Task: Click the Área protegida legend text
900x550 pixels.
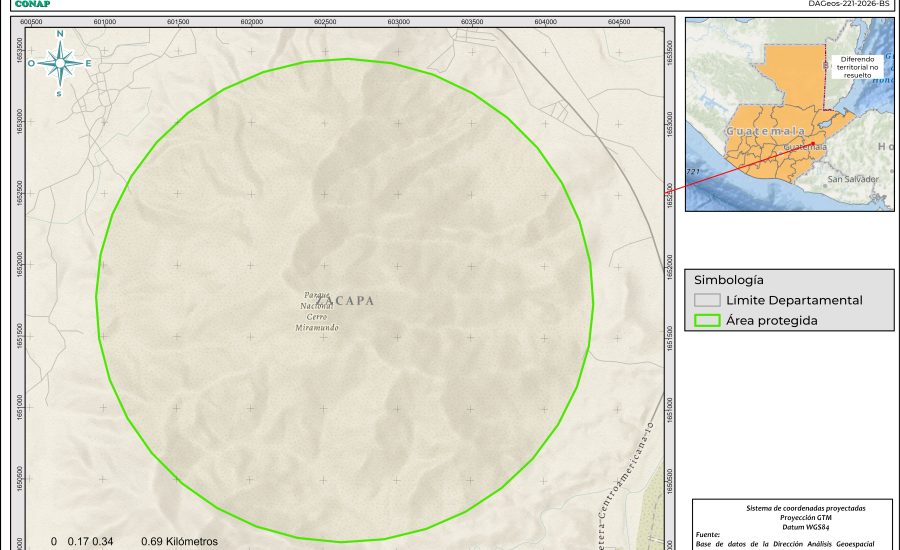Action: point(772,321)
